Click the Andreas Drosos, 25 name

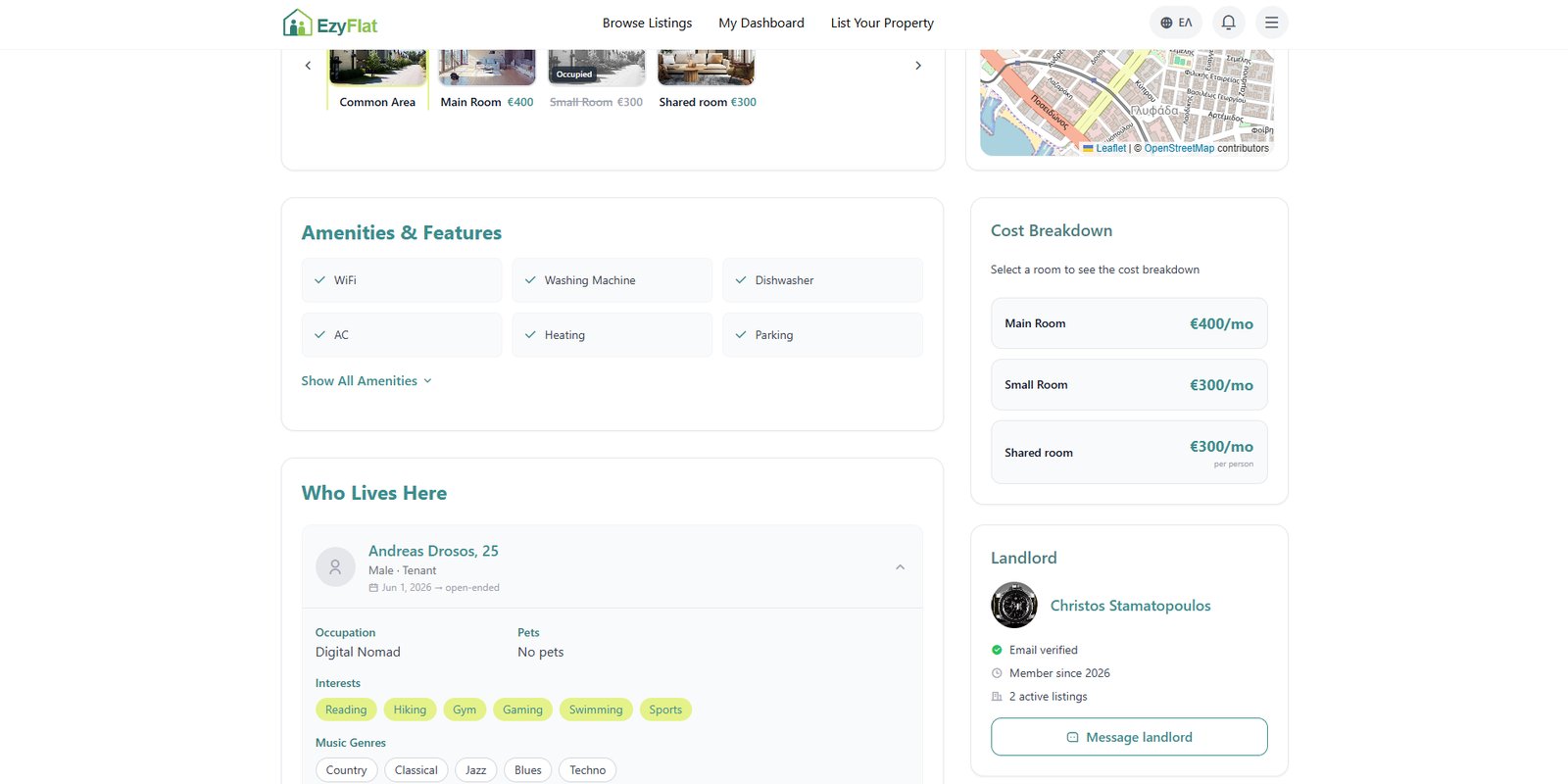tap(433, 551)
